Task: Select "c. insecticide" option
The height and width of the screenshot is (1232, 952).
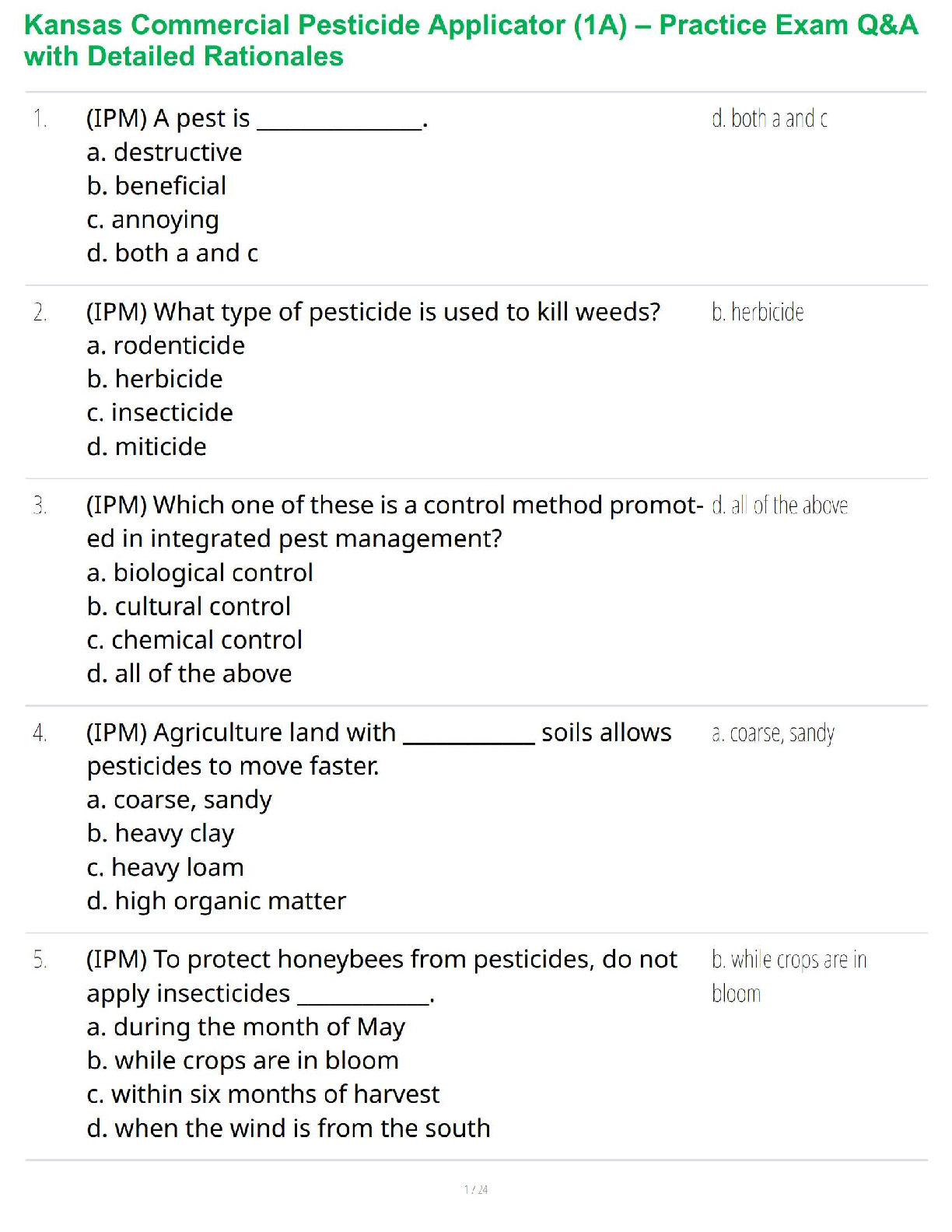Action: (x=159, y=413)
